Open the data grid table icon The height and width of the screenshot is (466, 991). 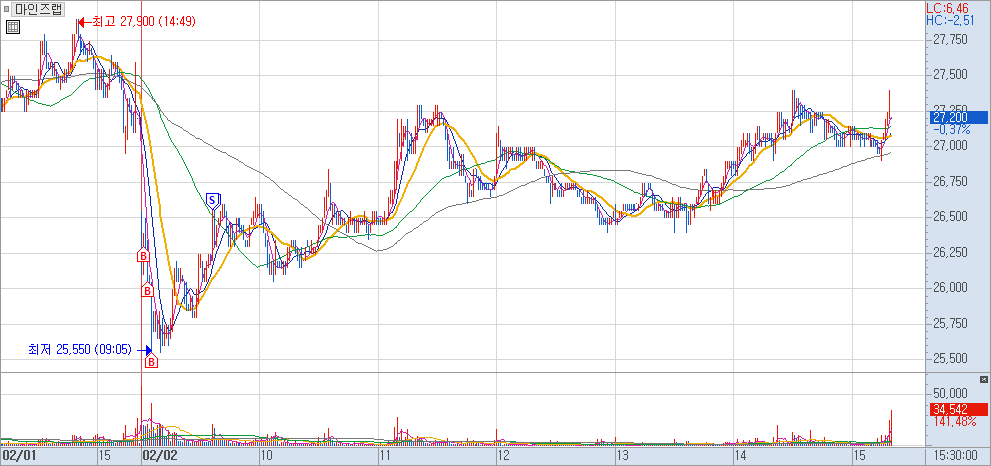13,27
